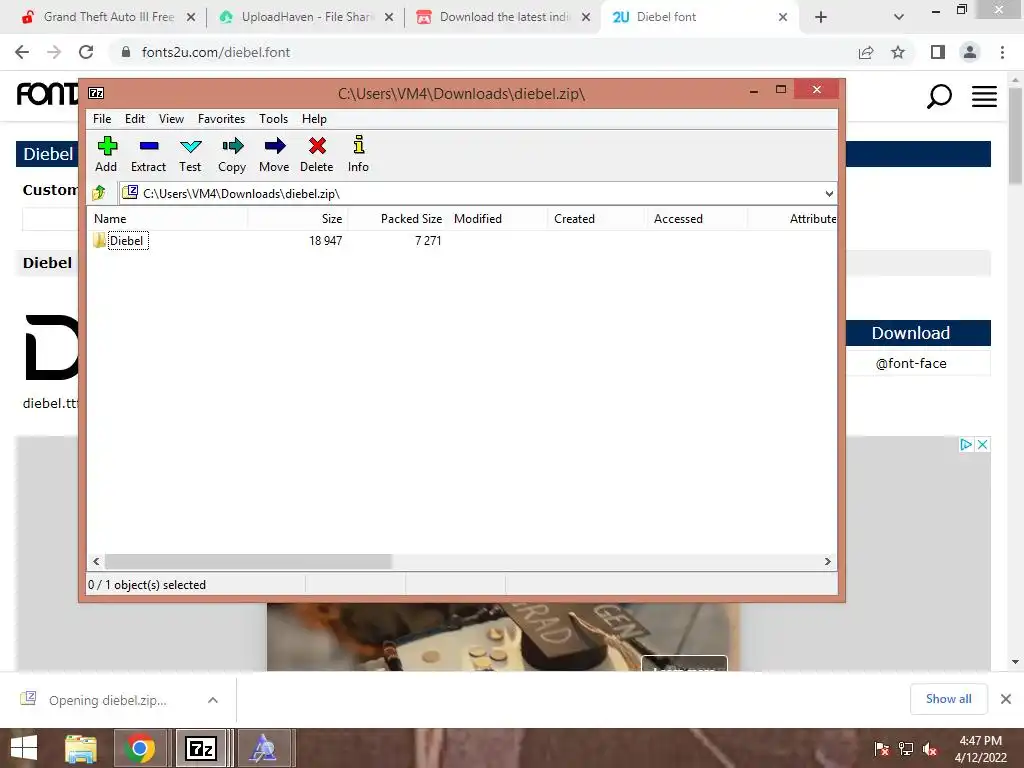
Task: Click the browser back arrow
Action: [22, 52]
